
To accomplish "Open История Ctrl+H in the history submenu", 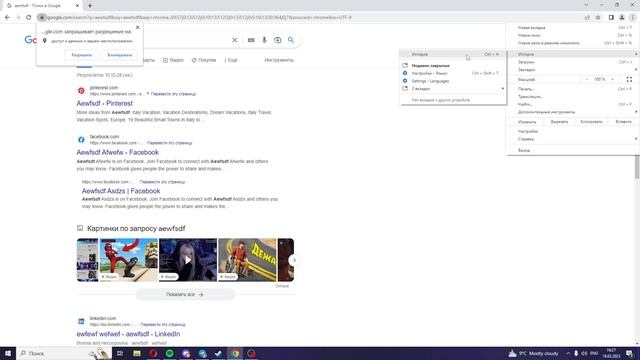I will click(x=453, y=54).
